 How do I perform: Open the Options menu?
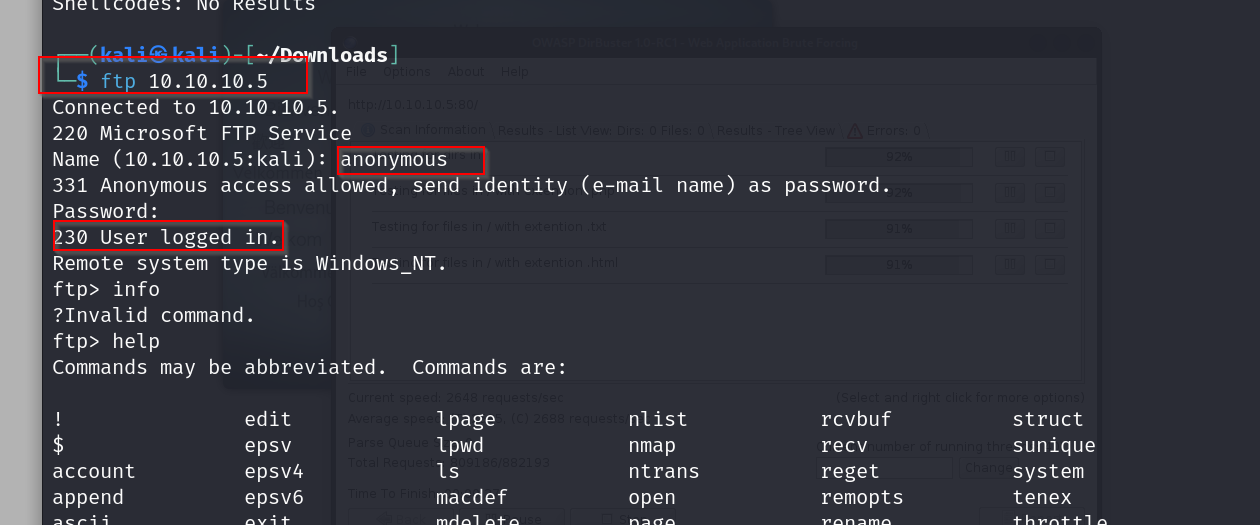pos(407,72)
